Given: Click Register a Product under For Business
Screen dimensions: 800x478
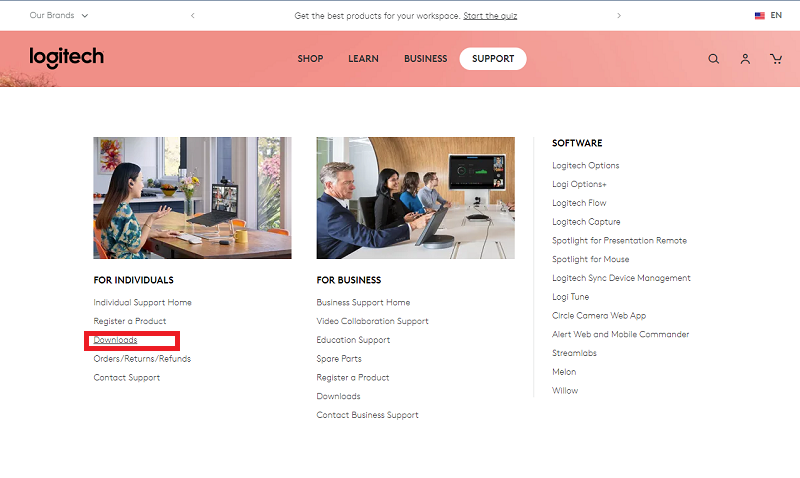Looking at the screenshot, I should pos(353,378).
